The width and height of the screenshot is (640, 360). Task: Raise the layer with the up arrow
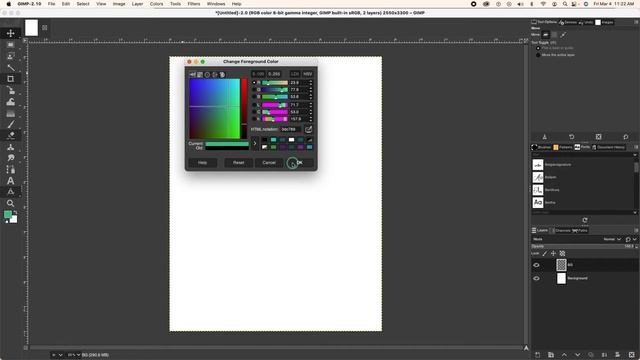(564, 355)
